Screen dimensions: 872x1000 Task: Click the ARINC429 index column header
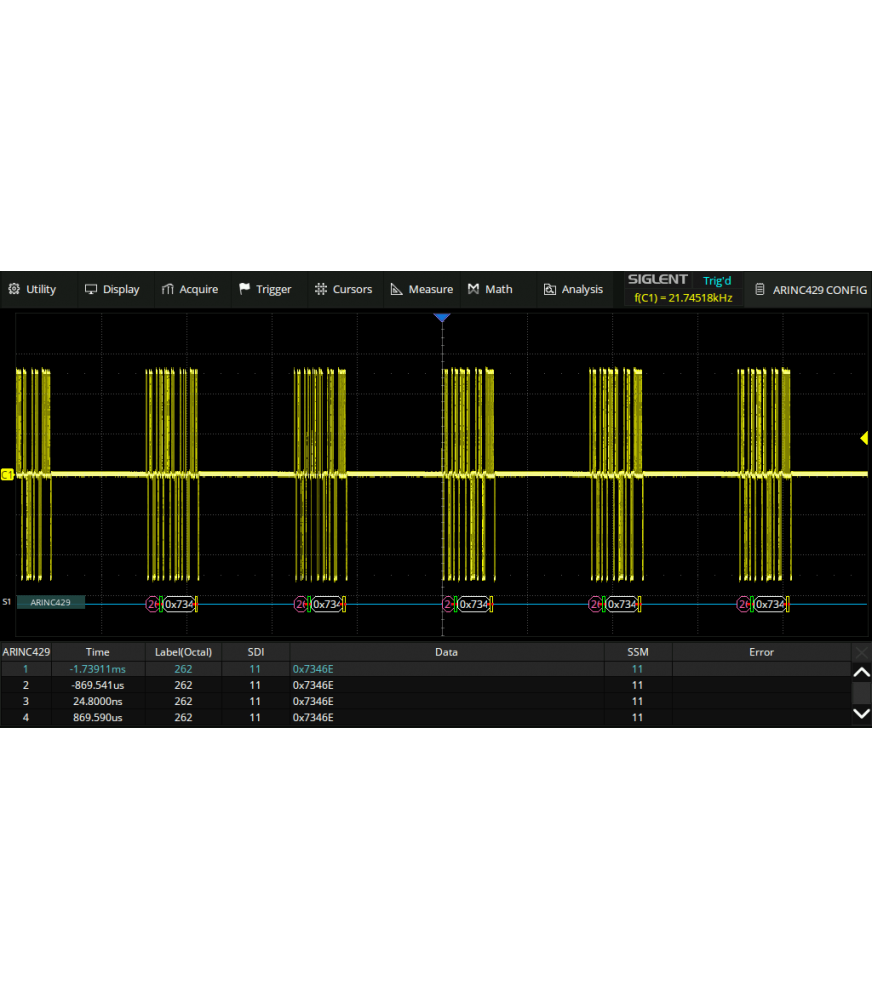[x=26, y=652]
